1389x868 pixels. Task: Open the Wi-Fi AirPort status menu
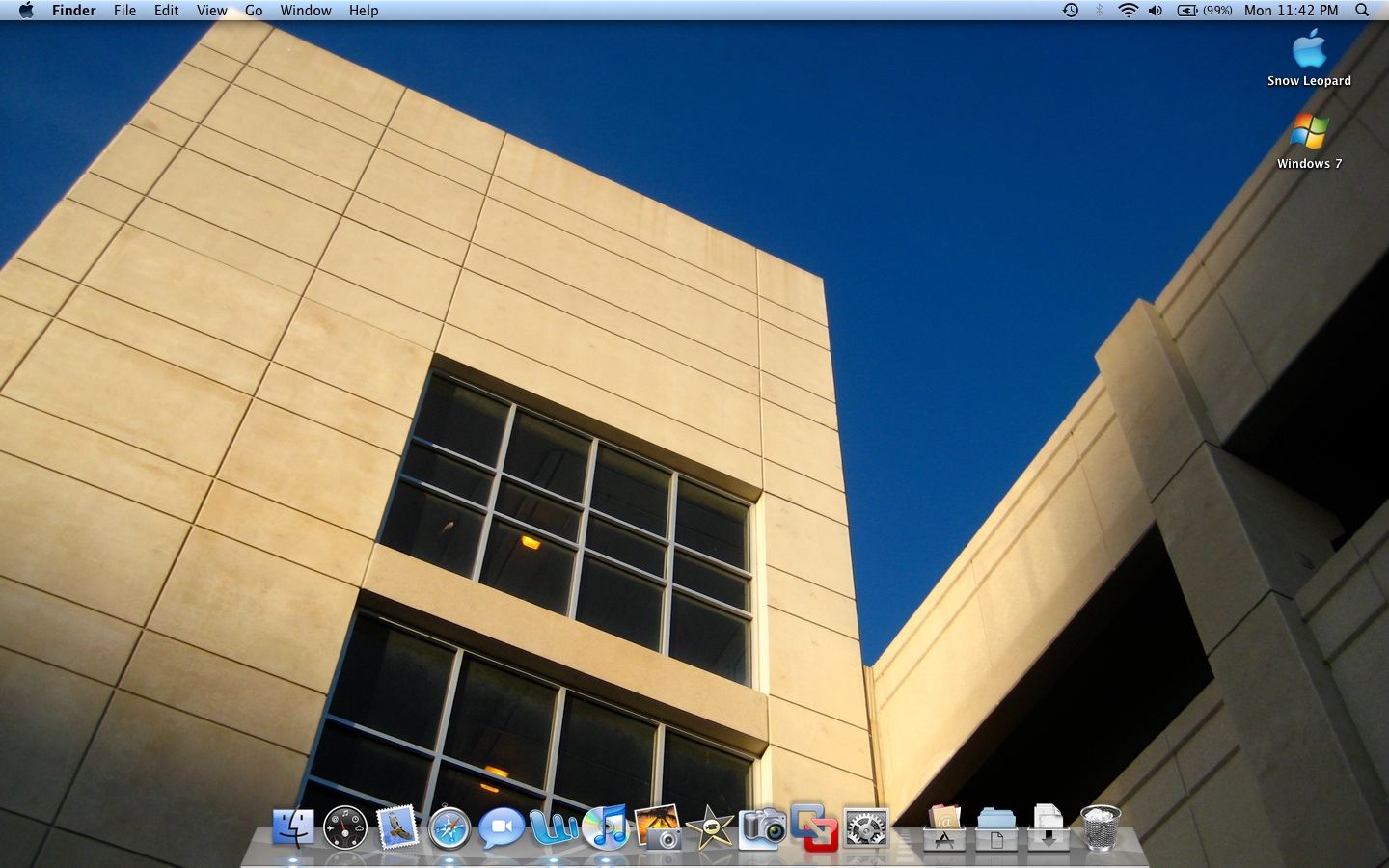[x=1128, y=10]
